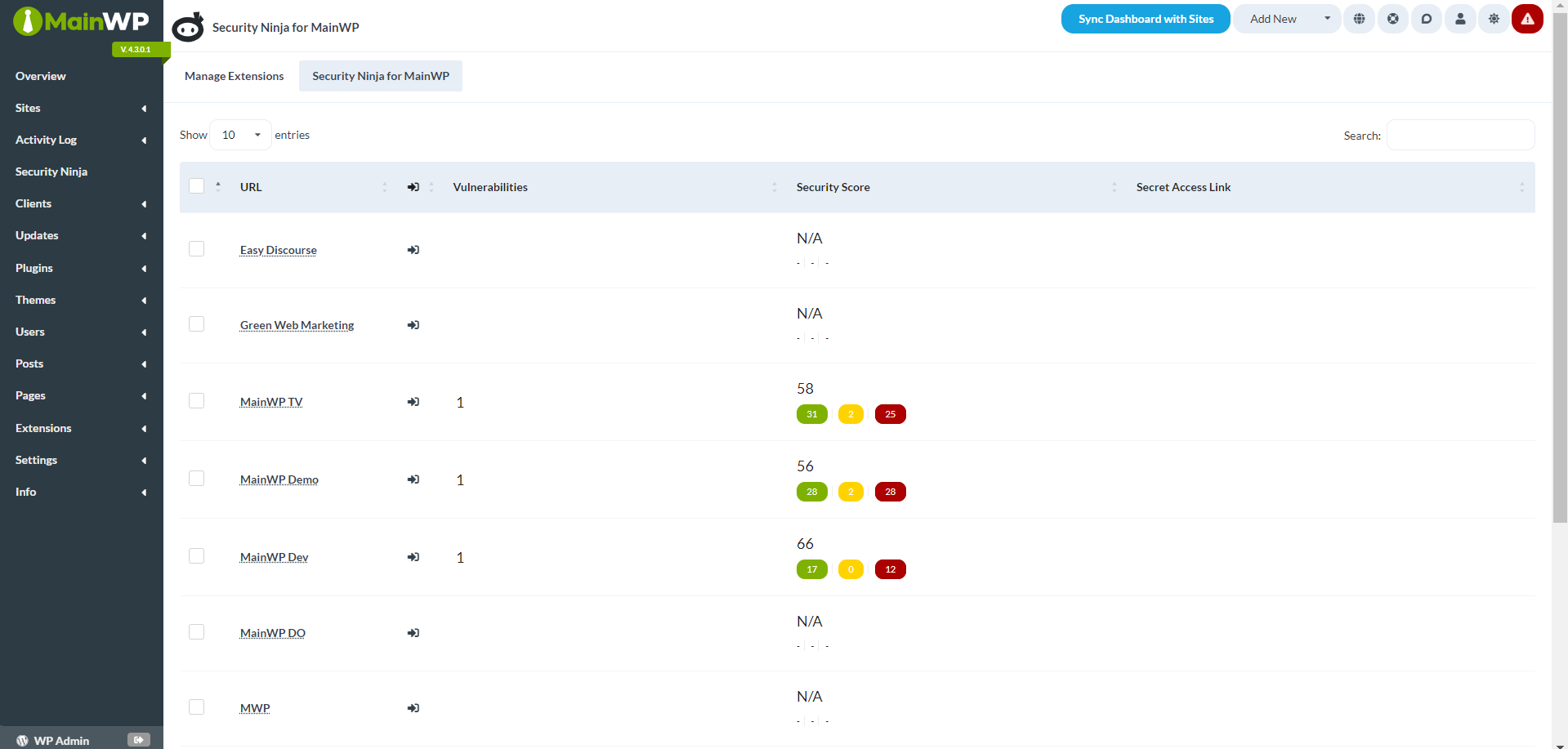Screen dimensions: 1568x749
Task: Click the login icon for MainWP TV
Action: tap(413, 402)
